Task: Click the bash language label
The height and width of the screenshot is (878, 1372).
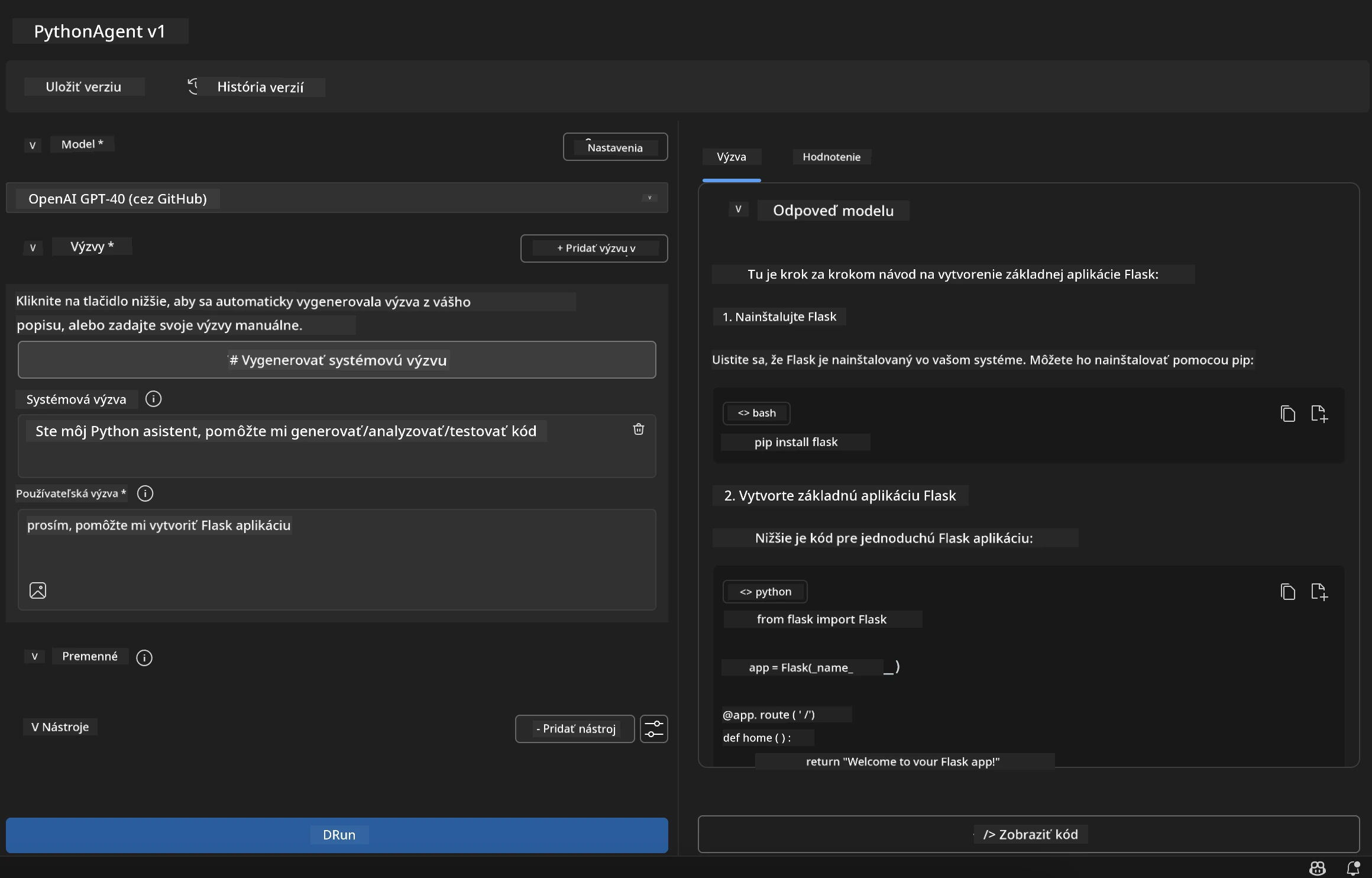Action: tap(756, 413)
